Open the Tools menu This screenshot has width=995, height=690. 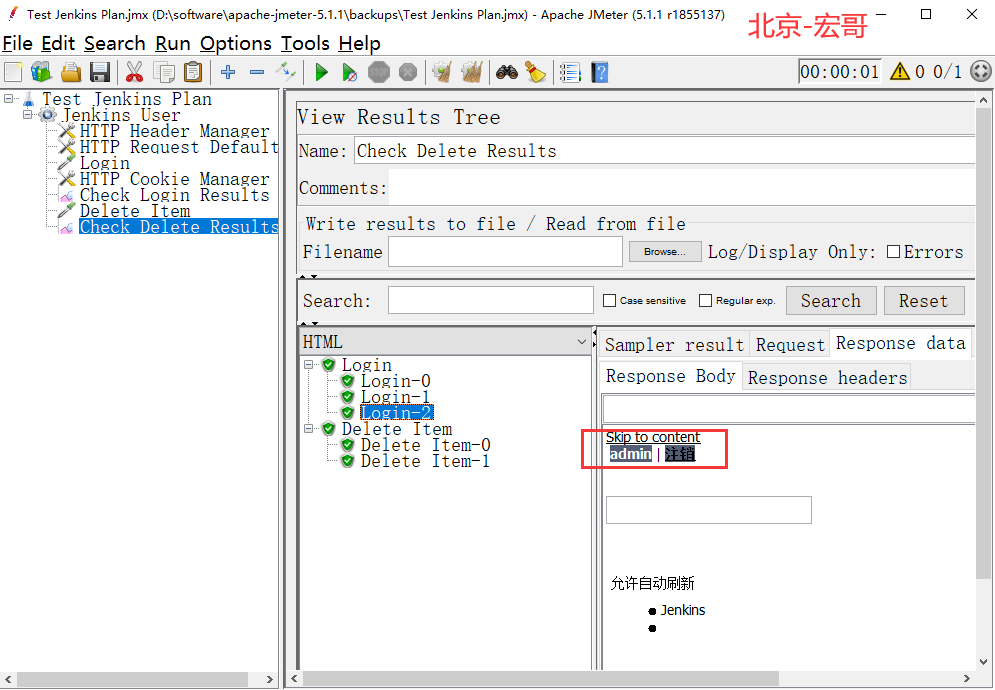[x=305, y=43]
